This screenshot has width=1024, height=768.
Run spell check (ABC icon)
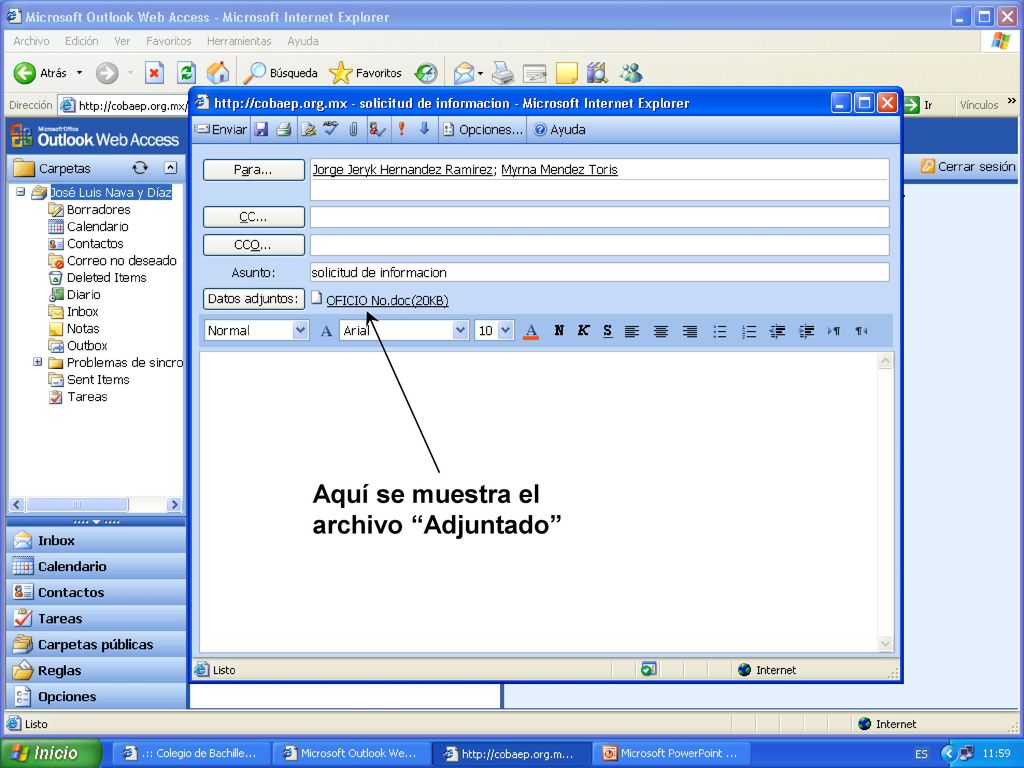coord(331,129)
